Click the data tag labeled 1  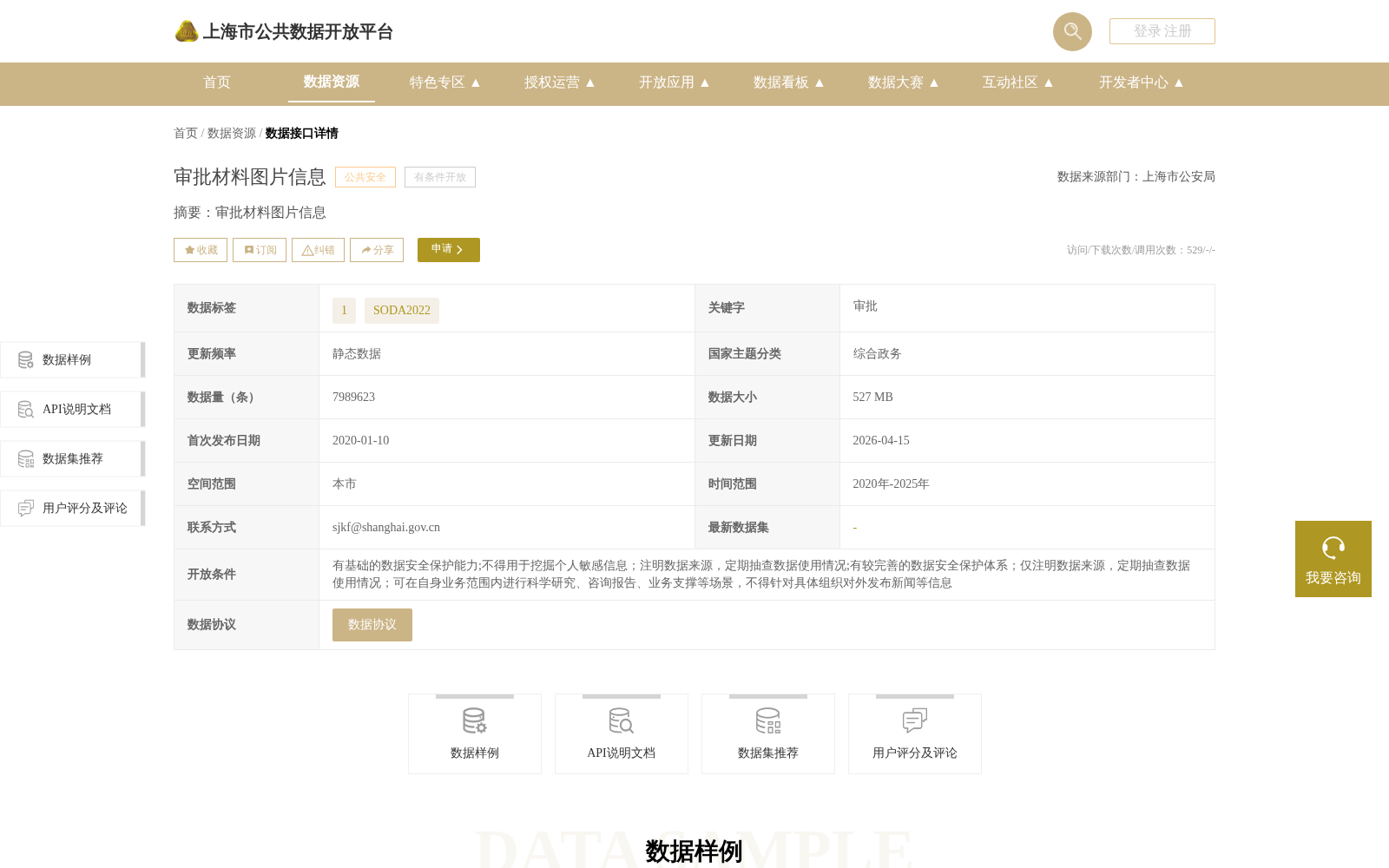pyautogui.click(x=344, y=311)
